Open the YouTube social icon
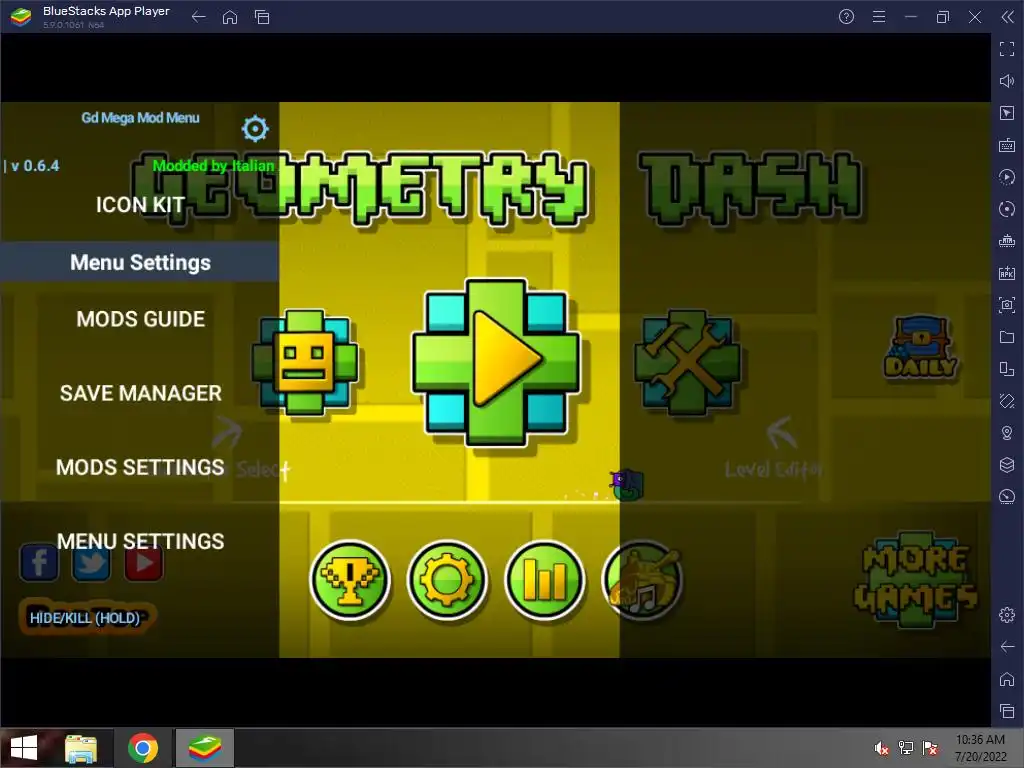1024x768 pixels. click(x=144, y=563)
